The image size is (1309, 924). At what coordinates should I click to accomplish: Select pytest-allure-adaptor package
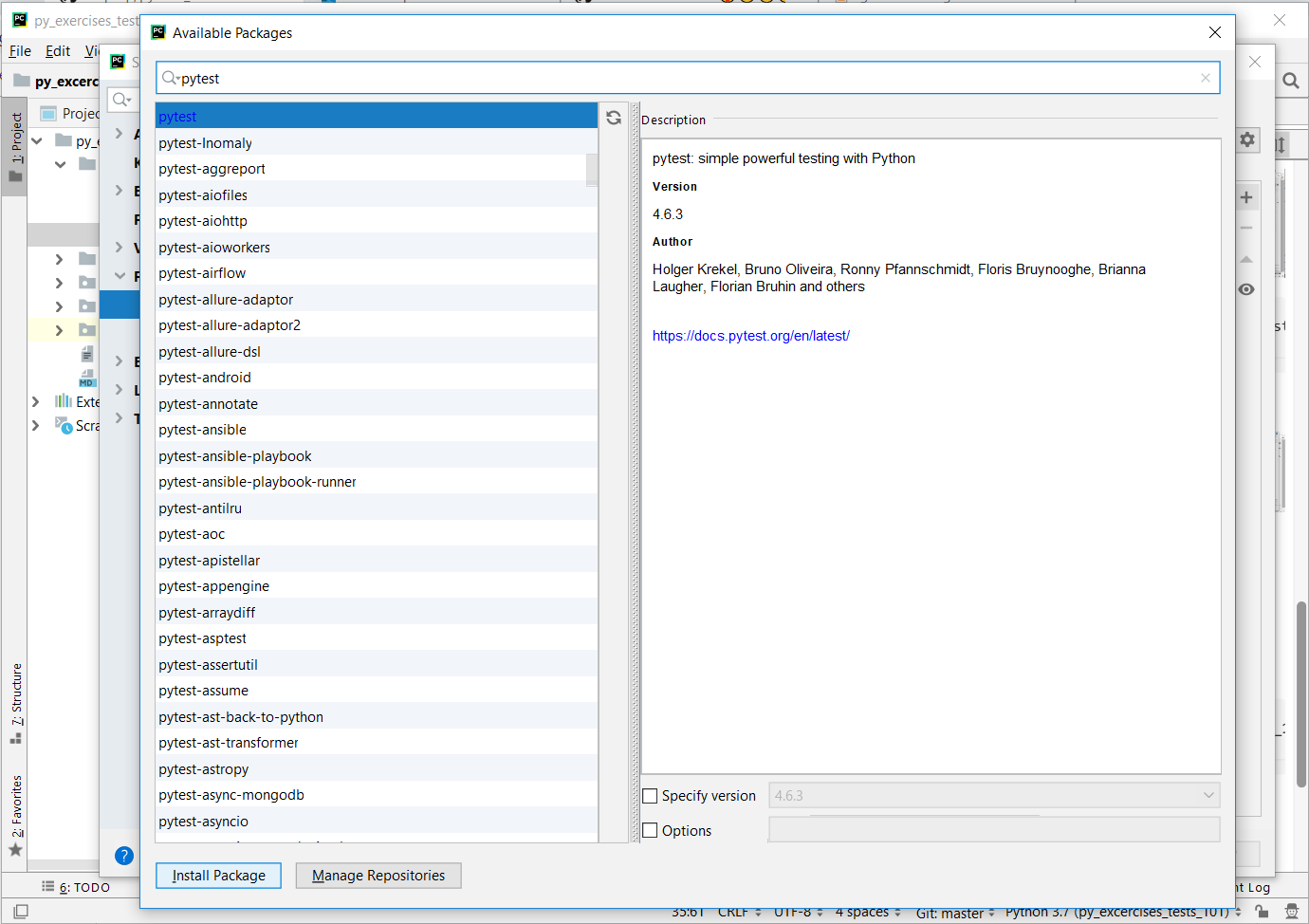pos(377,299)
